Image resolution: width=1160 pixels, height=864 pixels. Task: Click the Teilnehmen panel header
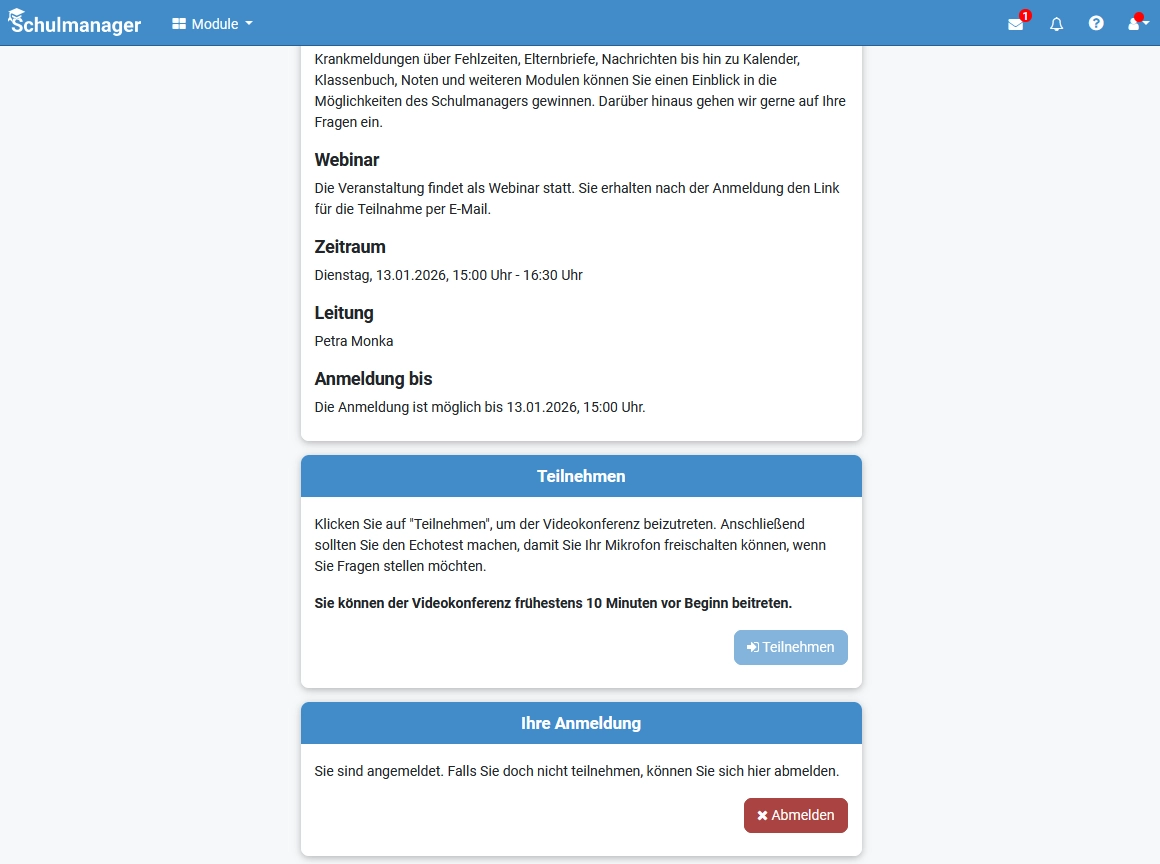[x=581, y=476]
